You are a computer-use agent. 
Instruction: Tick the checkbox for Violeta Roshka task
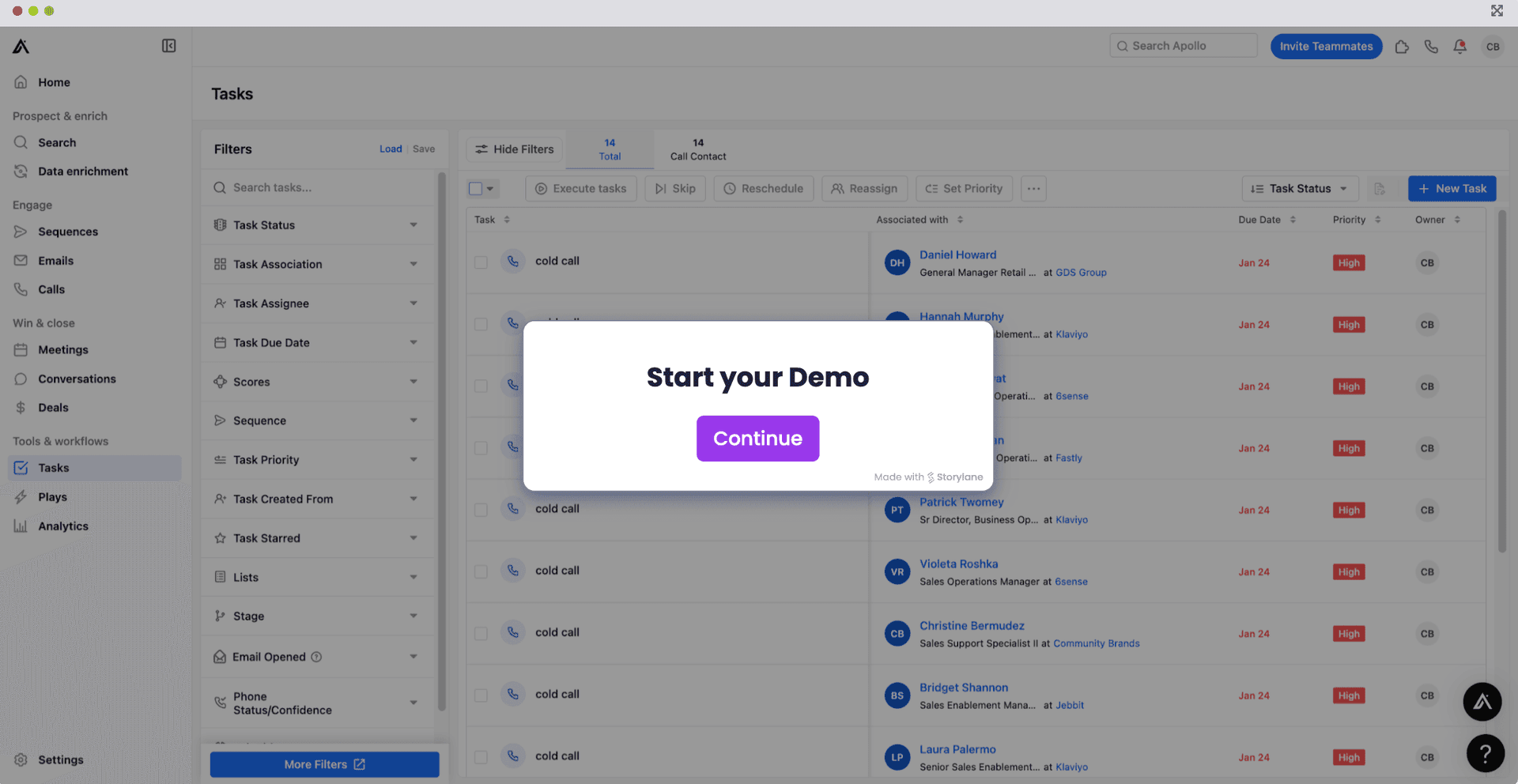coord(481,571)
